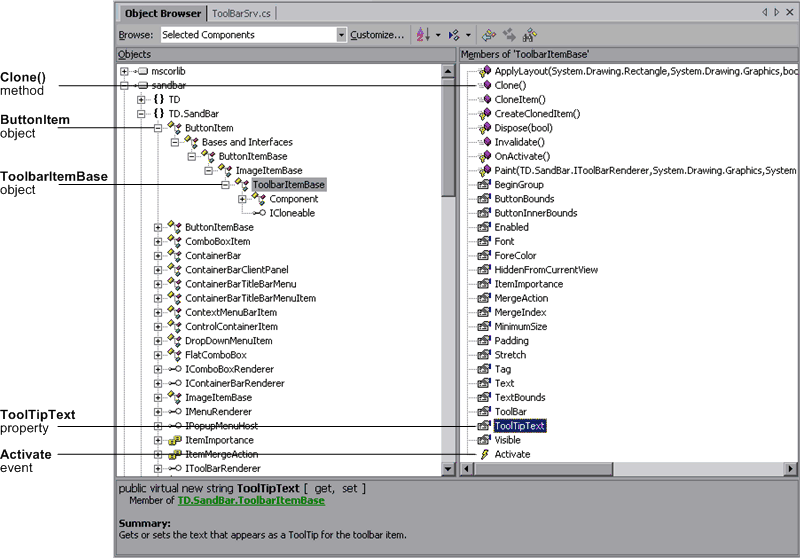
Task: Collapse the ButtonItem class node
Action: [158, 128]
